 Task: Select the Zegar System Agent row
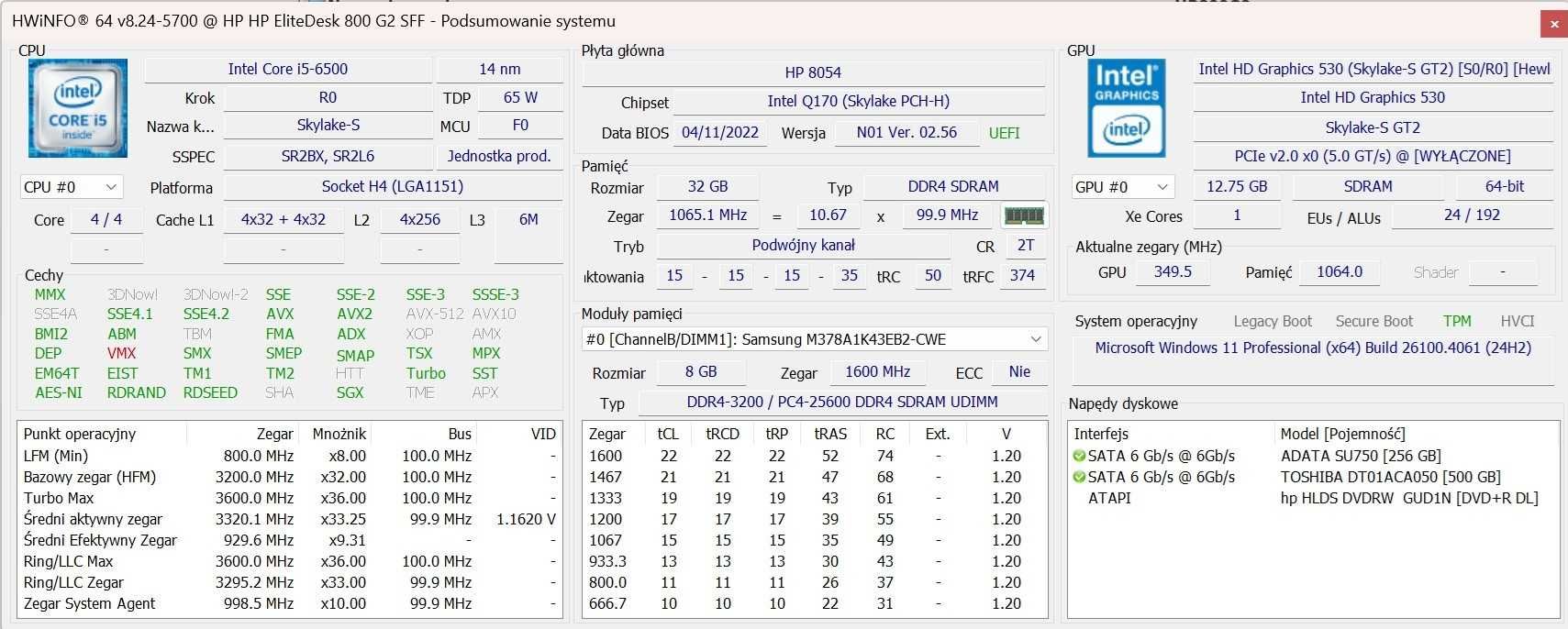click(290, 603)
